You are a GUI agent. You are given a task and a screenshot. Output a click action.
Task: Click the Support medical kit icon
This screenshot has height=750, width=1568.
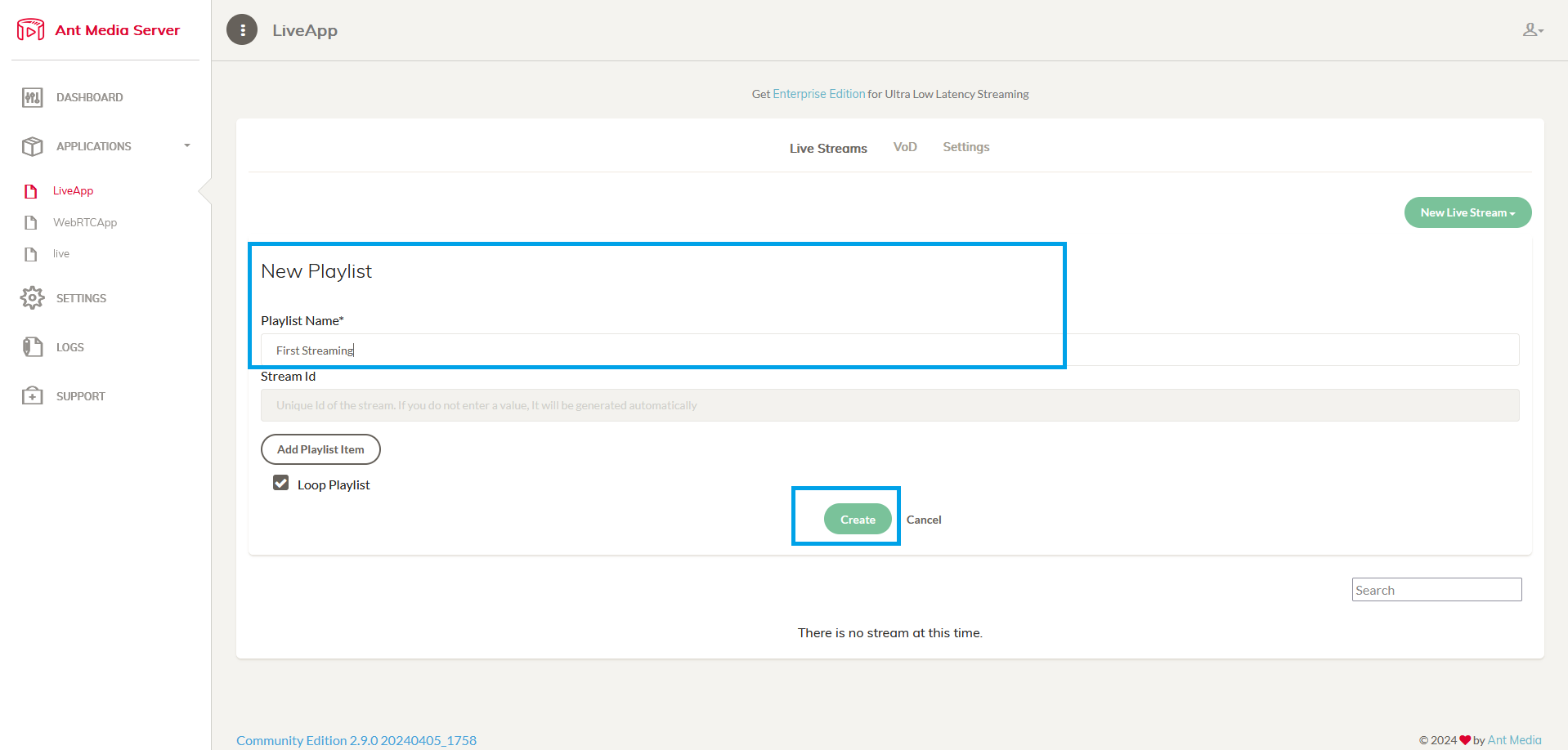(32, 395)
